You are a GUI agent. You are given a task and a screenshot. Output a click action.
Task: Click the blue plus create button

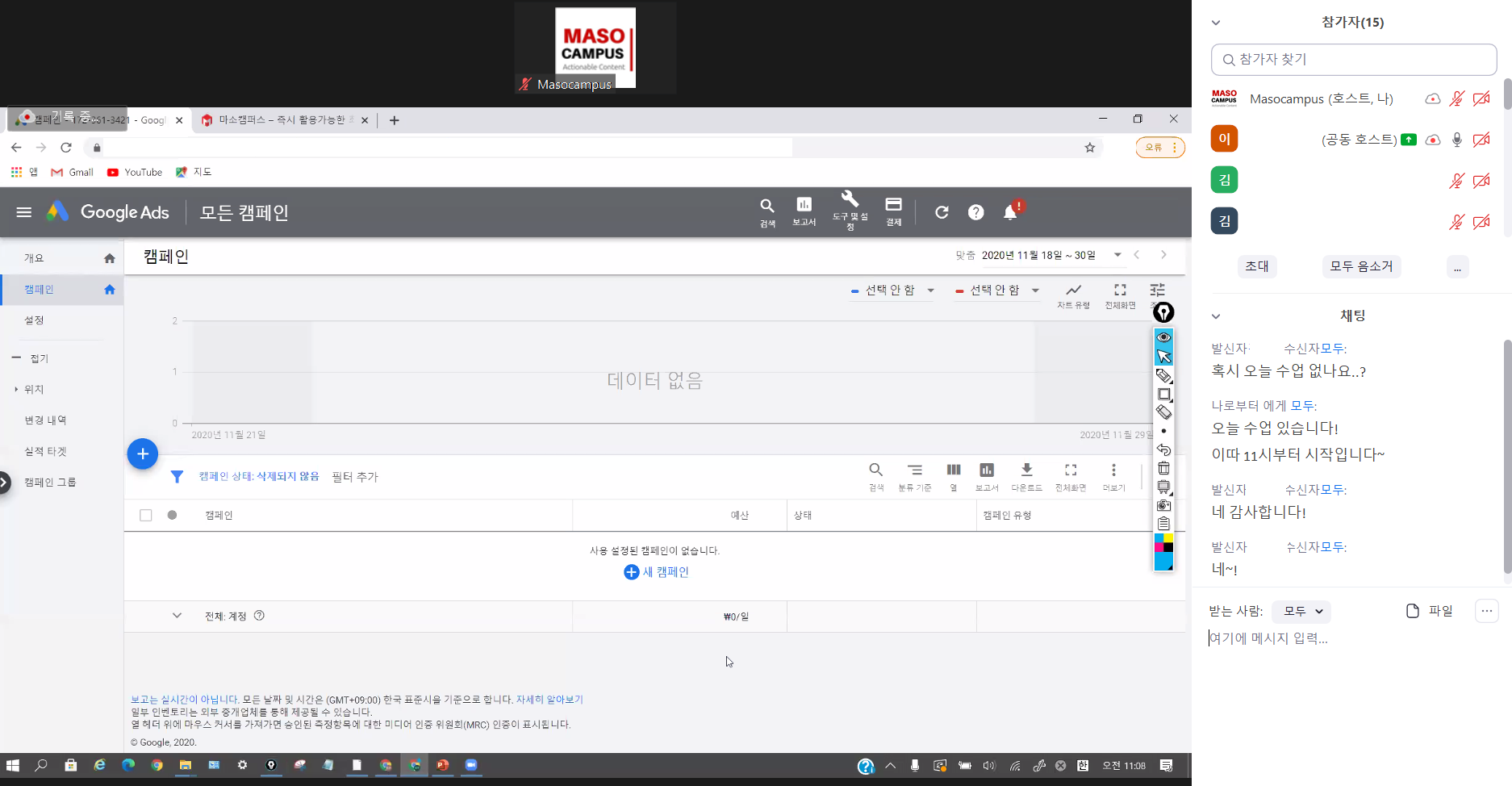click(x=143, y=454)
